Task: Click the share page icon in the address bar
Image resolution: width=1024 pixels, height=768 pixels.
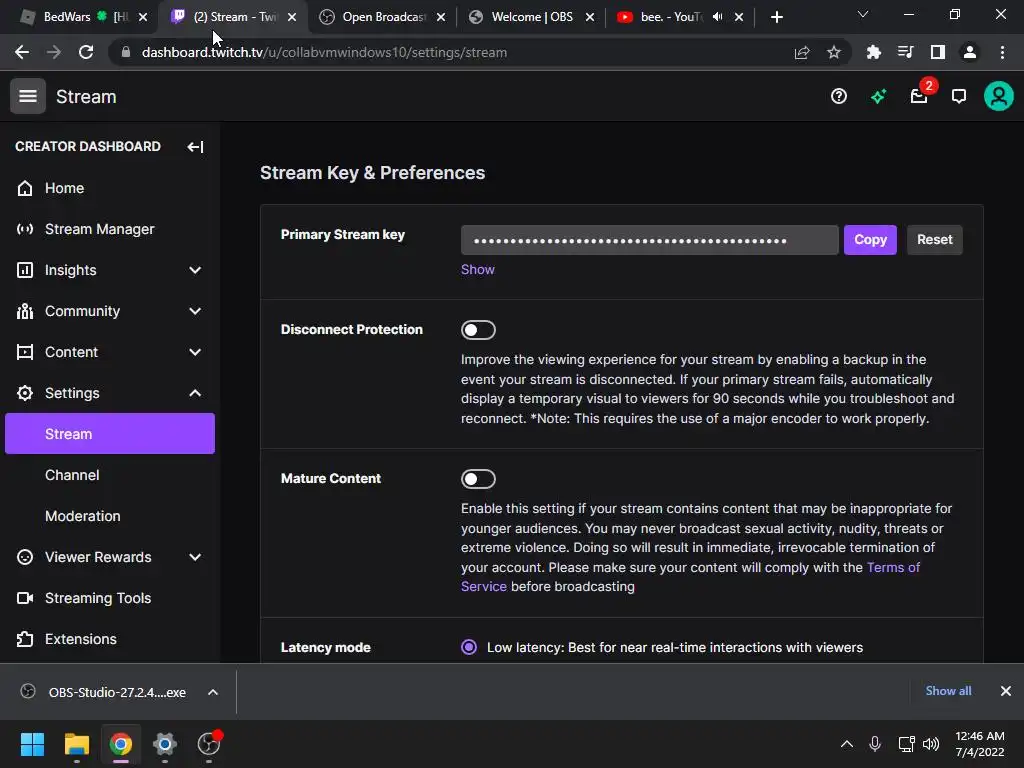Action: tap(802, 52)
